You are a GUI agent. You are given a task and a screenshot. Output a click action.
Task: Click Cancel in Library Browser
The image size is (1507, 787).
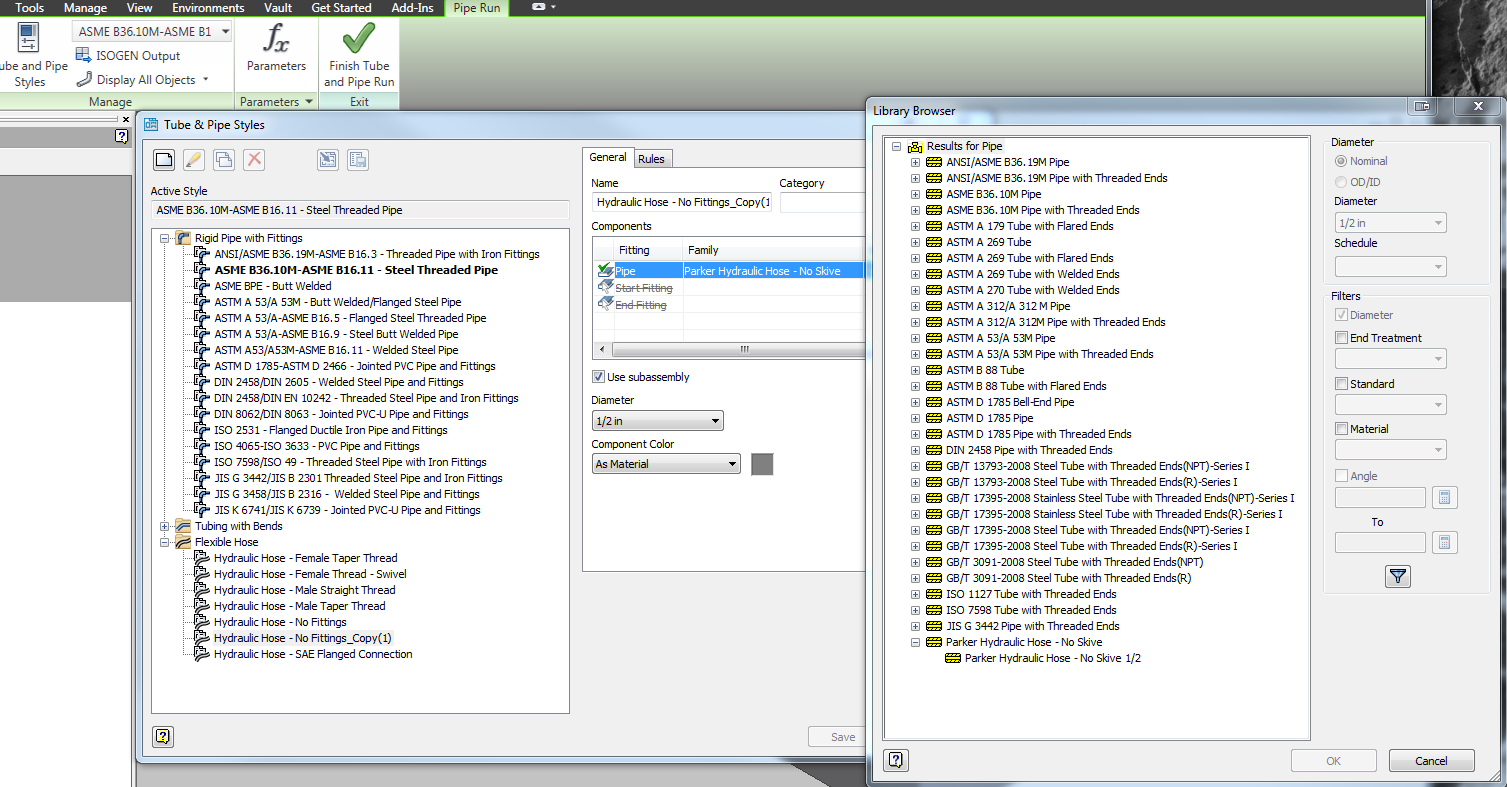(1431, 761)
